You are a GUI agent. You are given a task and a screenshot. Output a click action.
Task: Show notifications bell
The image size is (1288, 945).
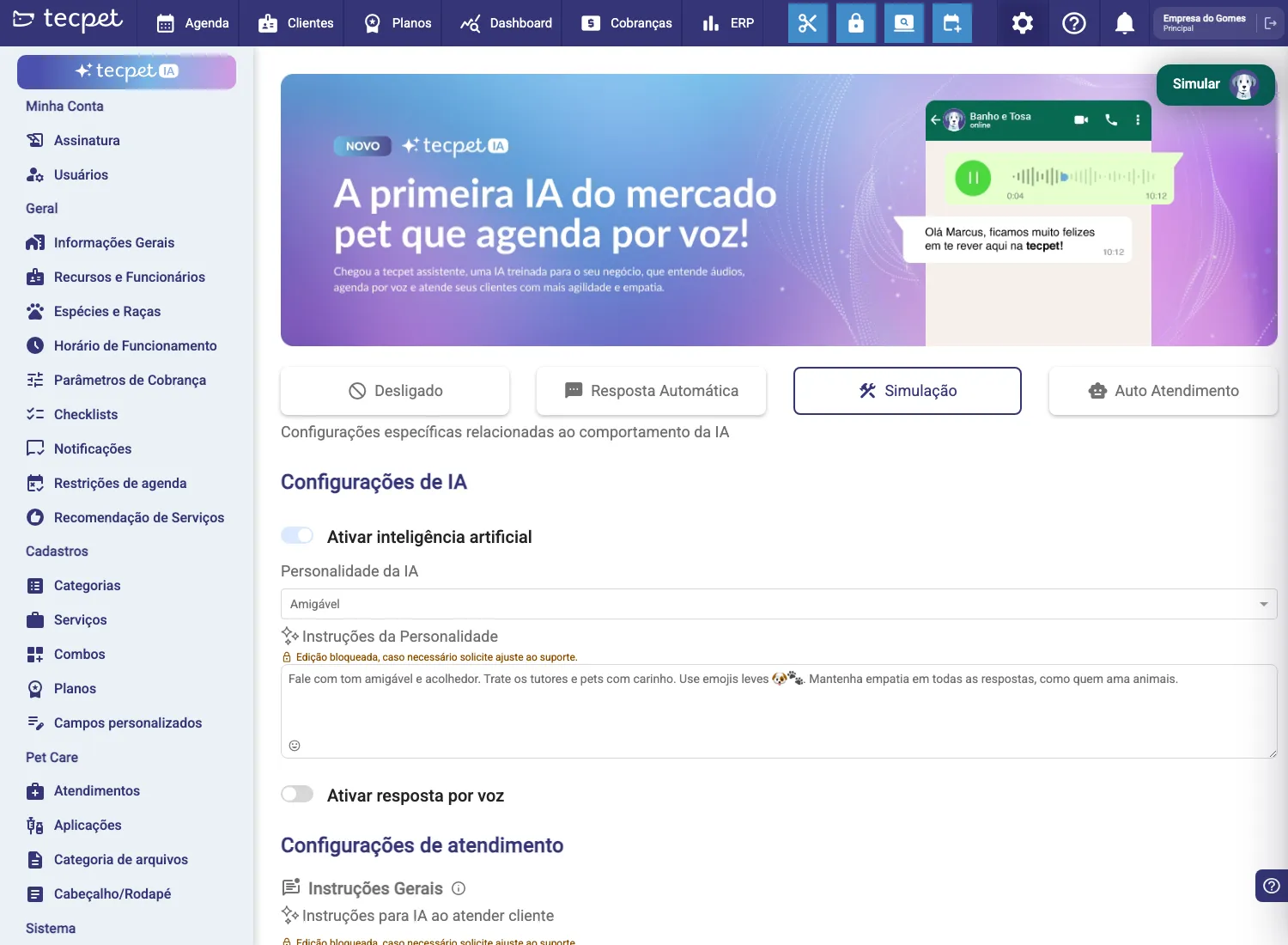pyautogui.click(x=1124, y=23)
